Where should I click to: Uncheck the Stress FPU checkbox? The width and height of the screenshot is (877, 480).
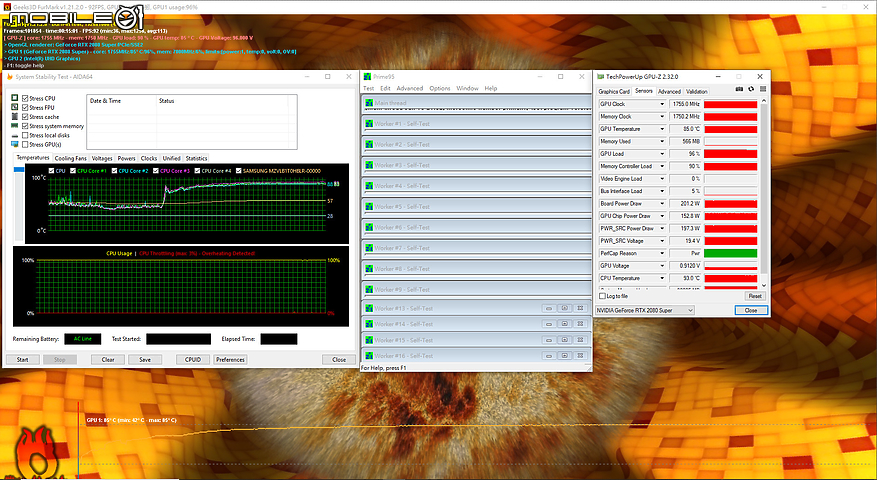coord(25,107)
